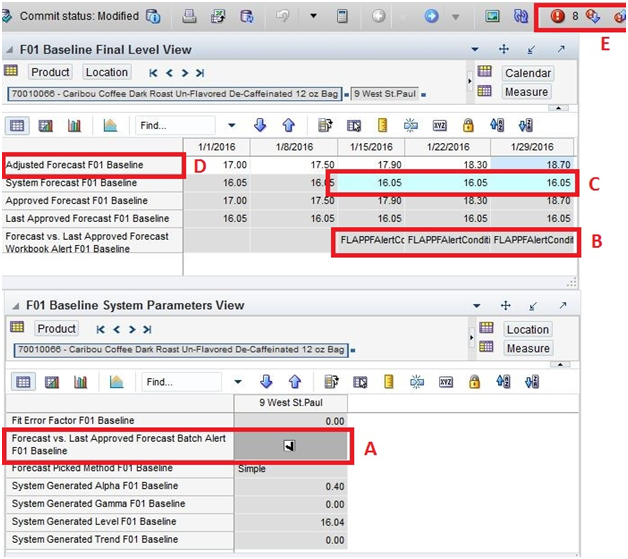628x559 pixels.
Task: Click the commit status info icon
Action: coord(153,16)
